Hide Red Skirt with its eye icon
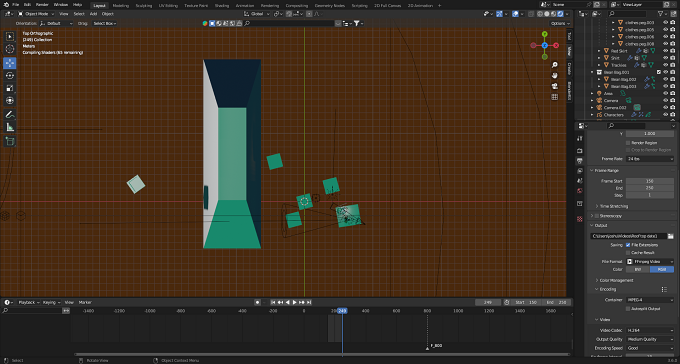This screenshot has height=364, width=680. pos(666,51)
